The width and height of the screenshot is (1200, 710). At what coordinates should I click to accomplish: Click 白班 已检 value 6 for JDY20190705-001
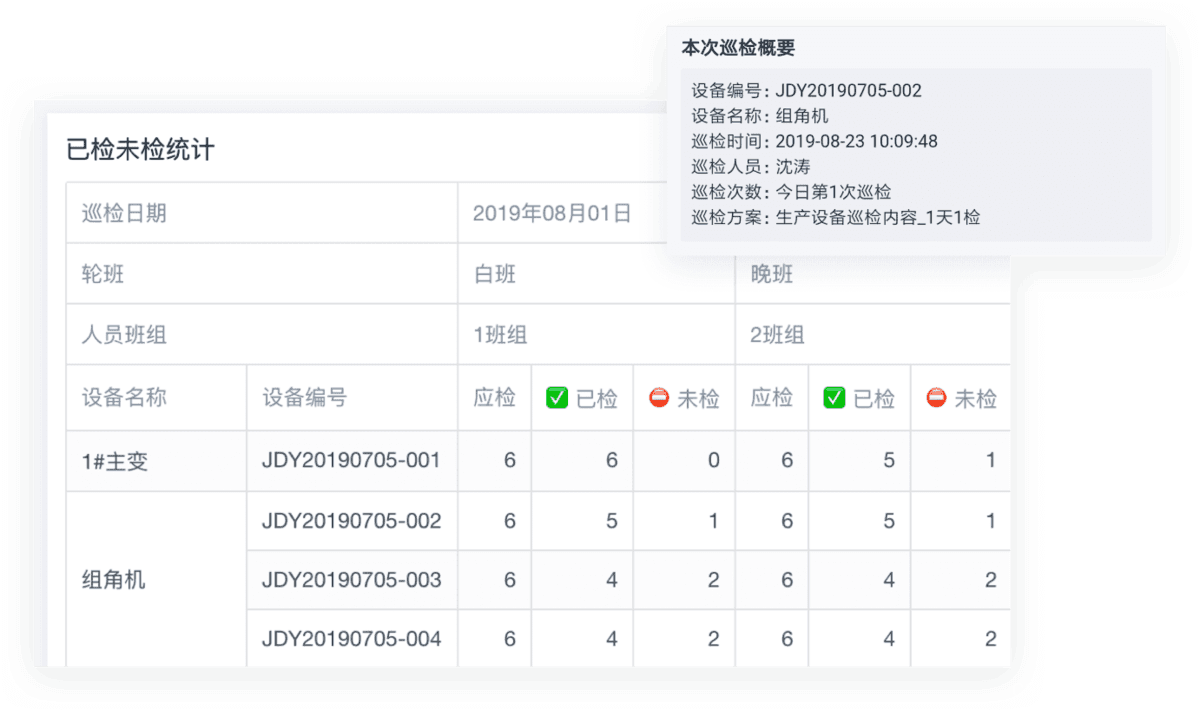(x=612, y=460)
